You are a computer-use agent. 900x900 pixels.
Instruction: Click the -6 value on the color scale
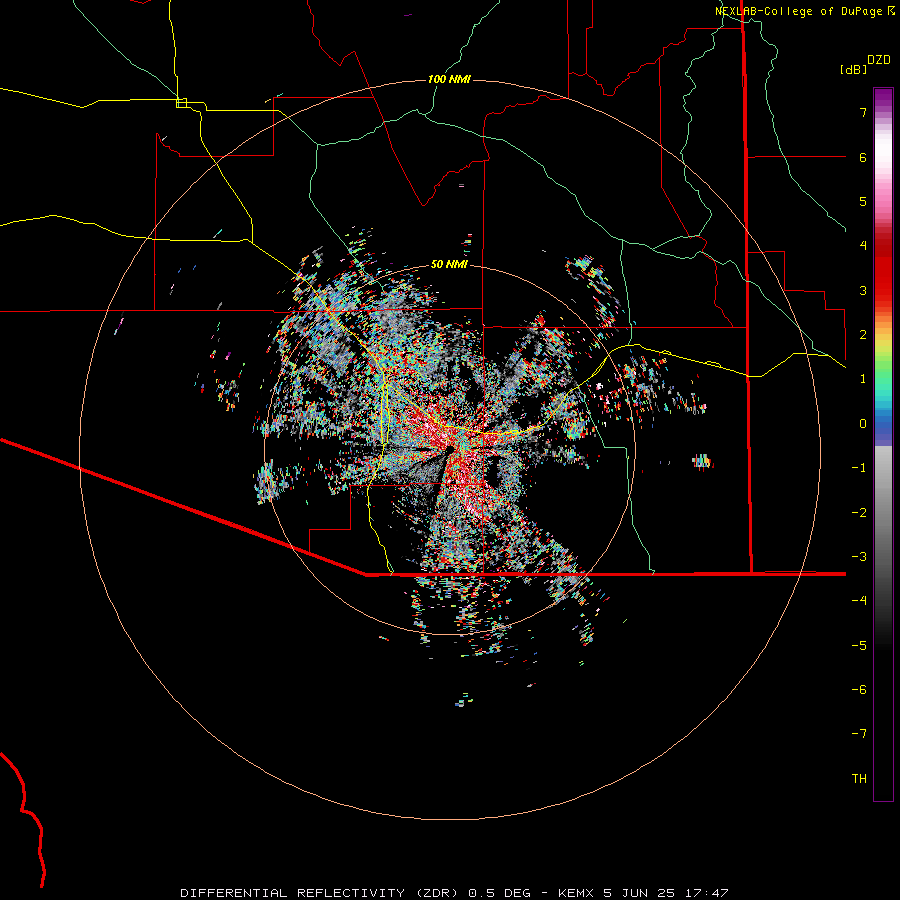click(859, 690)
